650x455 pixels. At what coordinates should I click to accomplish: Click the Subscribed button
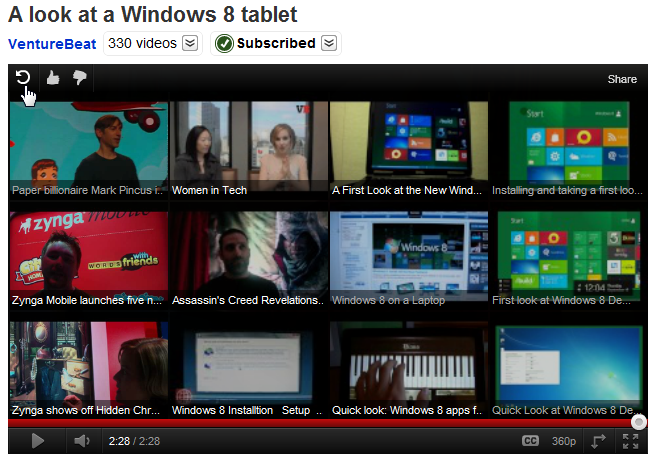point(276,43)
